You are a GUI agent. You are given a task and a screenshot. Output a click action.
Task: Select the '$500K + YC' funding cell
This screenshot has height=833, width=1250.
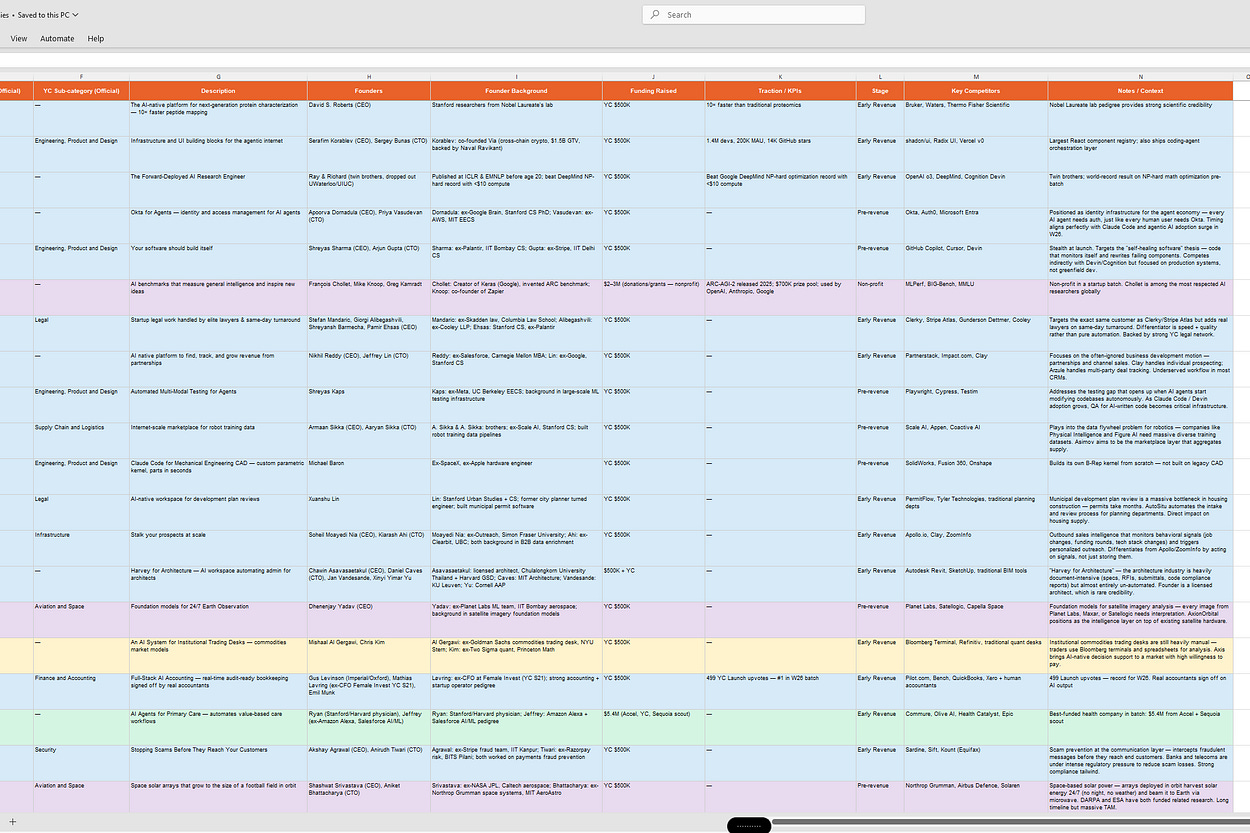click(653, 586)
